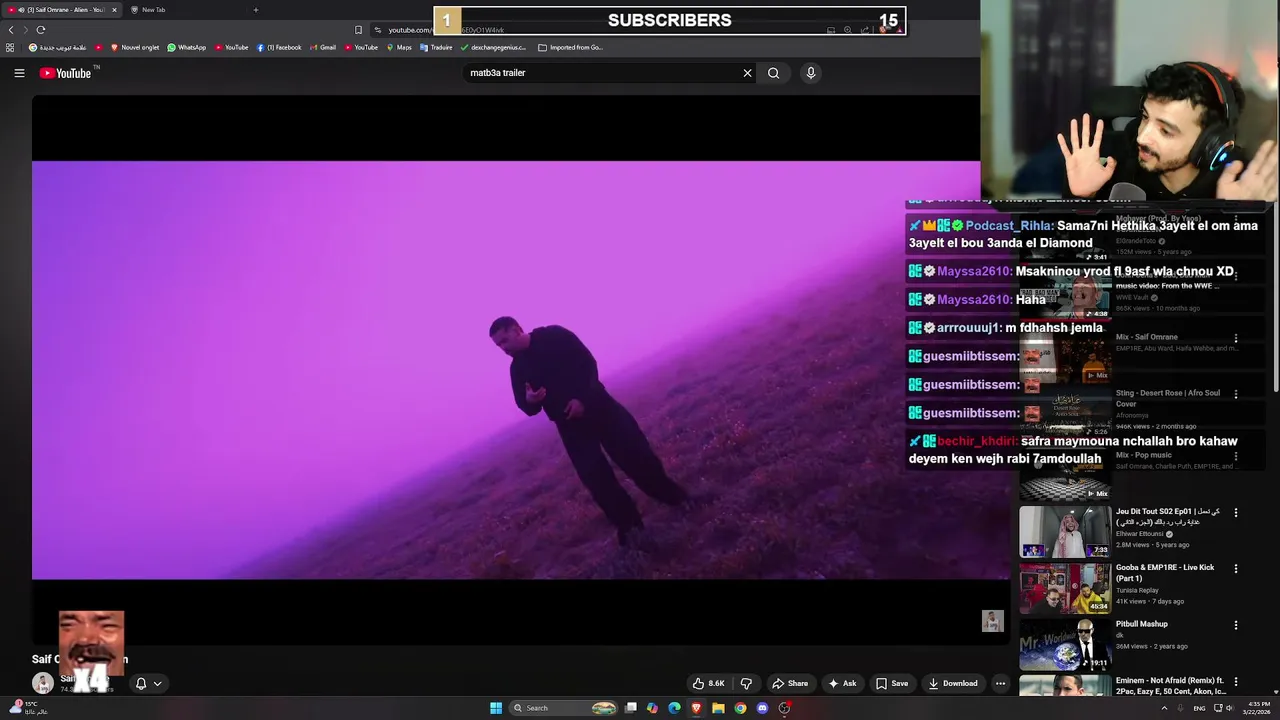
Task: Open the YouTube hamburger guide menu
Action: pyautogui.click(x=19, y=73)
